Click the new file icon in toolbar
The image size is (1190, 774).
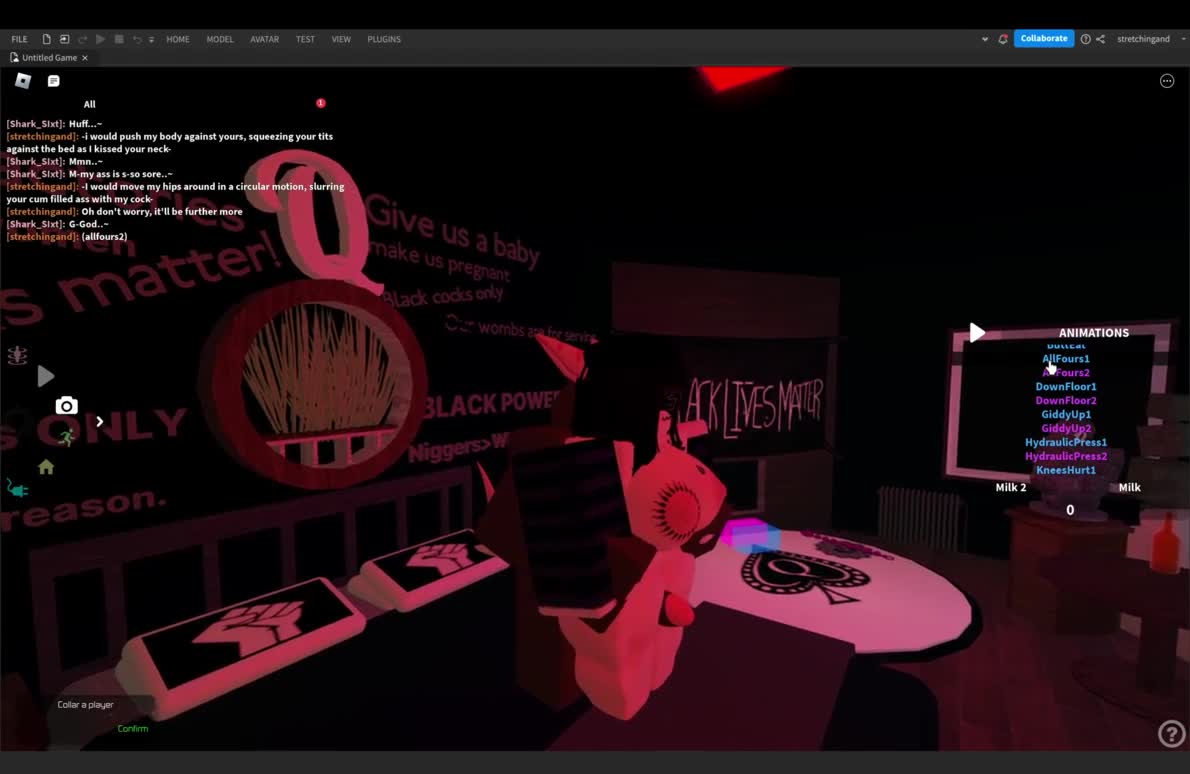46,39
